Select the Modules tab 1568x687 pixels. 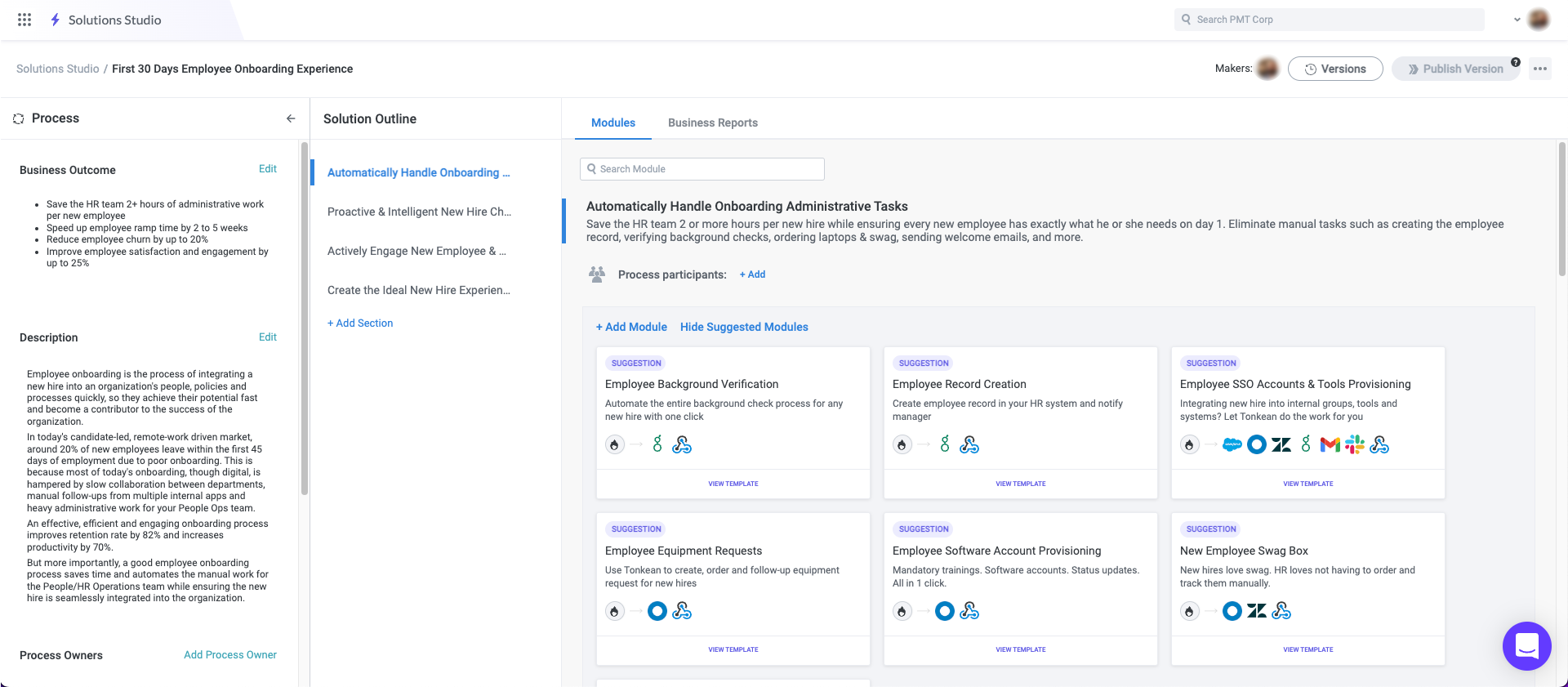point(612,123)
